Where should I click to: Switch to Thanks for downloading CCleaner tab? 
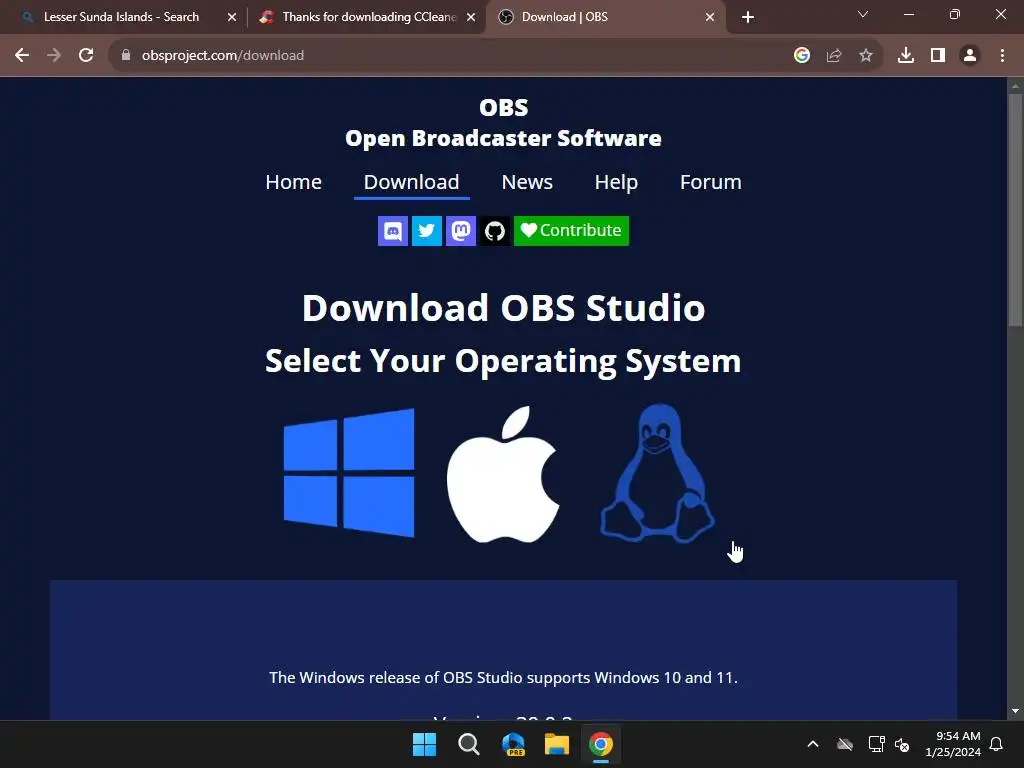click(370, 17)
